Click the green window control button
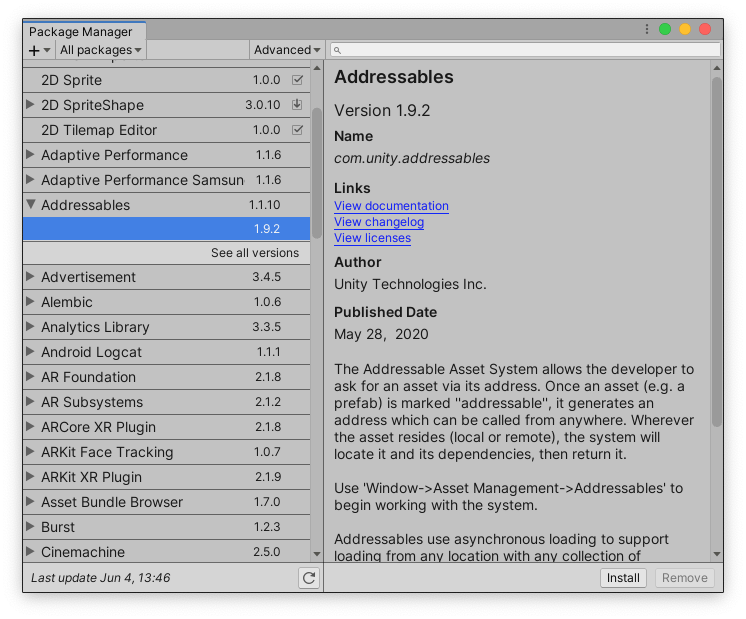This screenshot has height=619, width=746. point(665,29)
